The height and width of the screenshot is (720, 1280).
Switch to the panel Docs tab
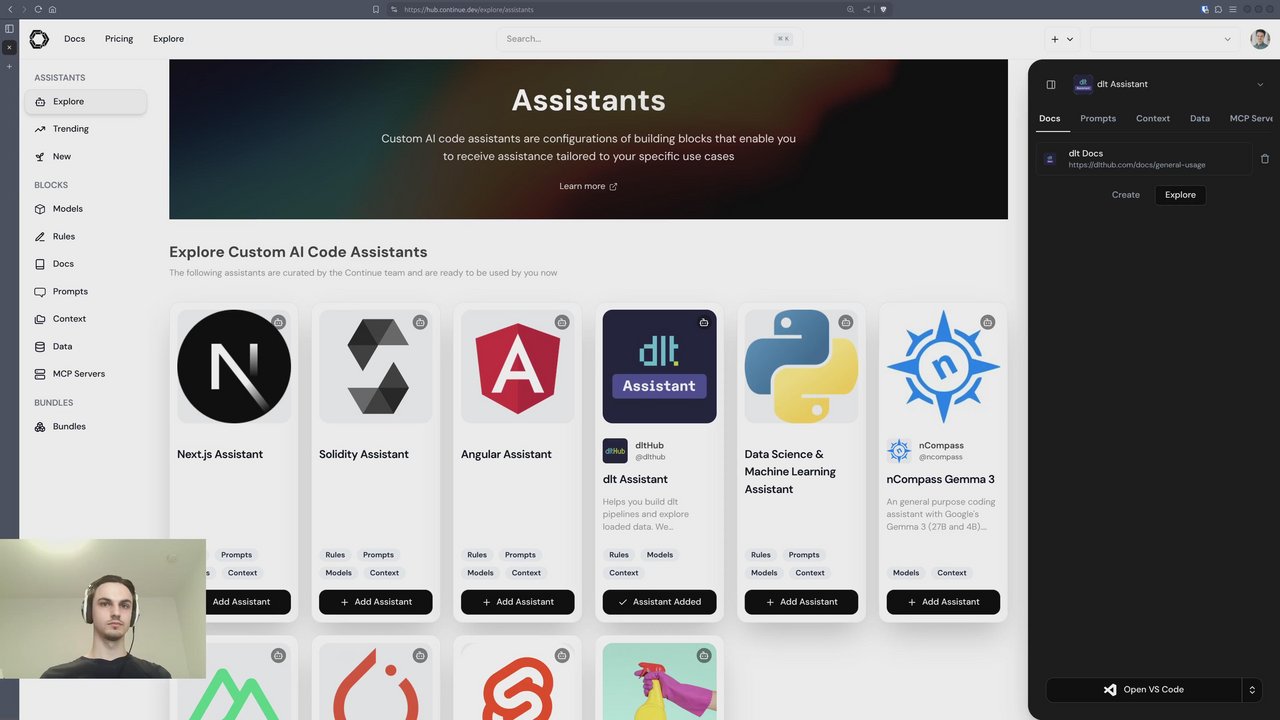[1049, 118]
